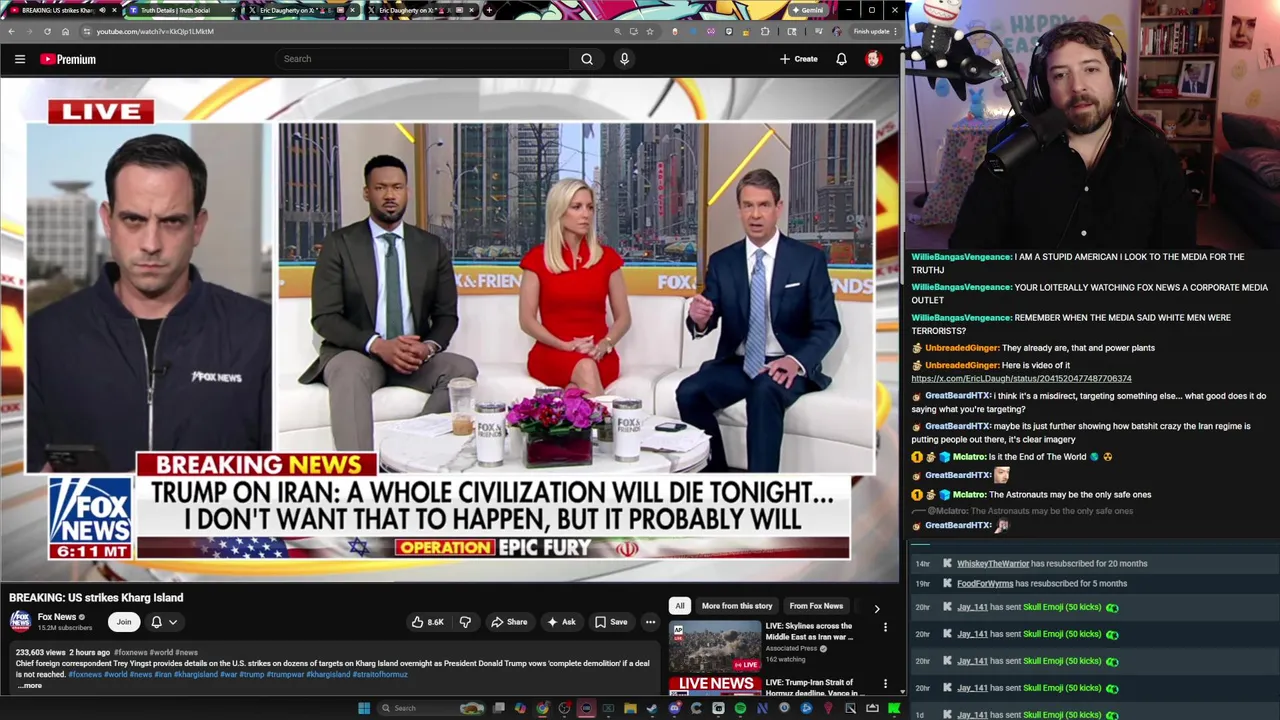The height and width of the screenshot is (720, 1280).
Task: Open the LIVE NEWS Trump-Iran video thumbnail
Action: tap(716, 686)
